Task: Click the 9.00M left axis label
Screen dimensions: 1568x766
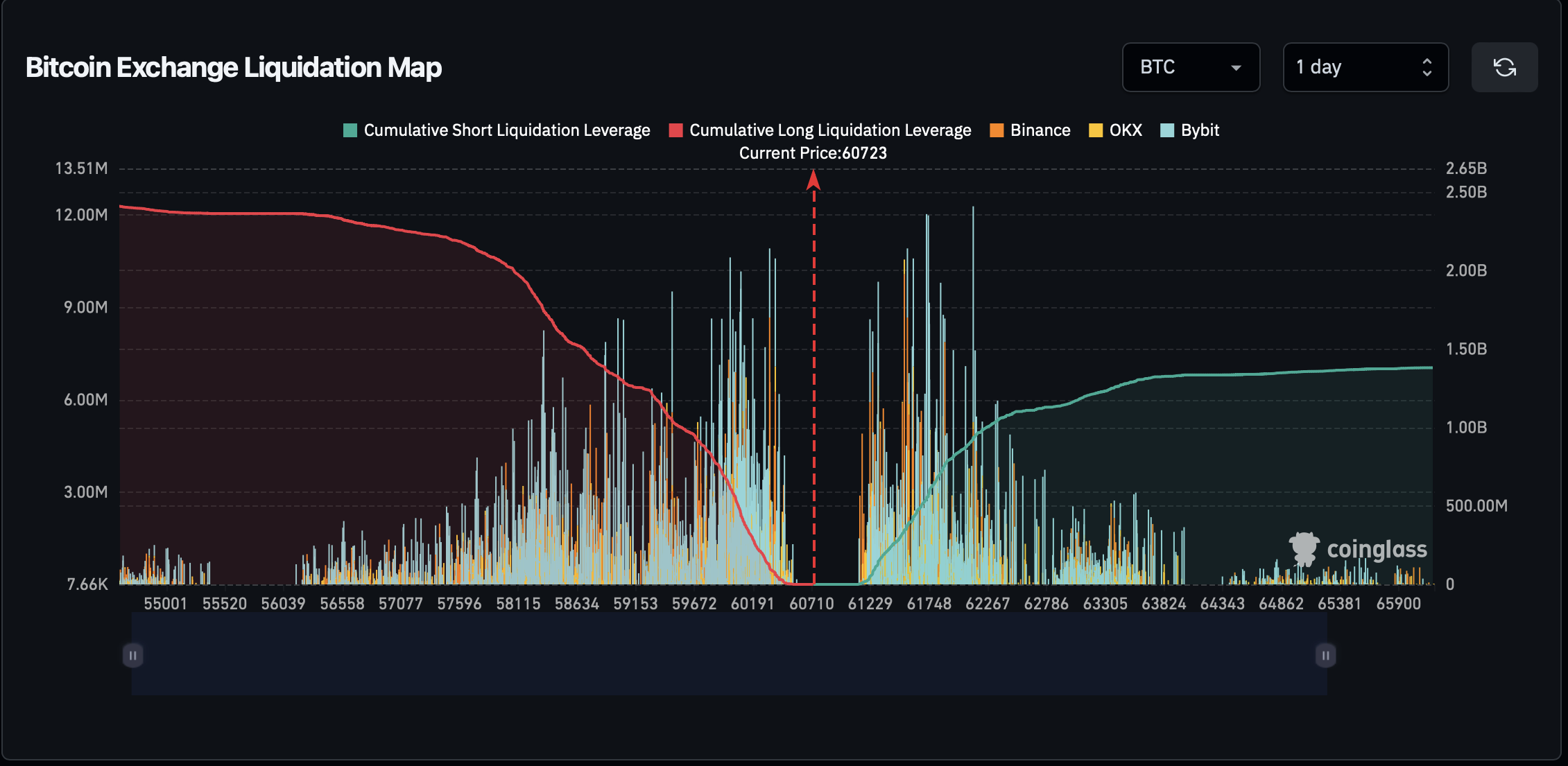Action: coord(86,307)
